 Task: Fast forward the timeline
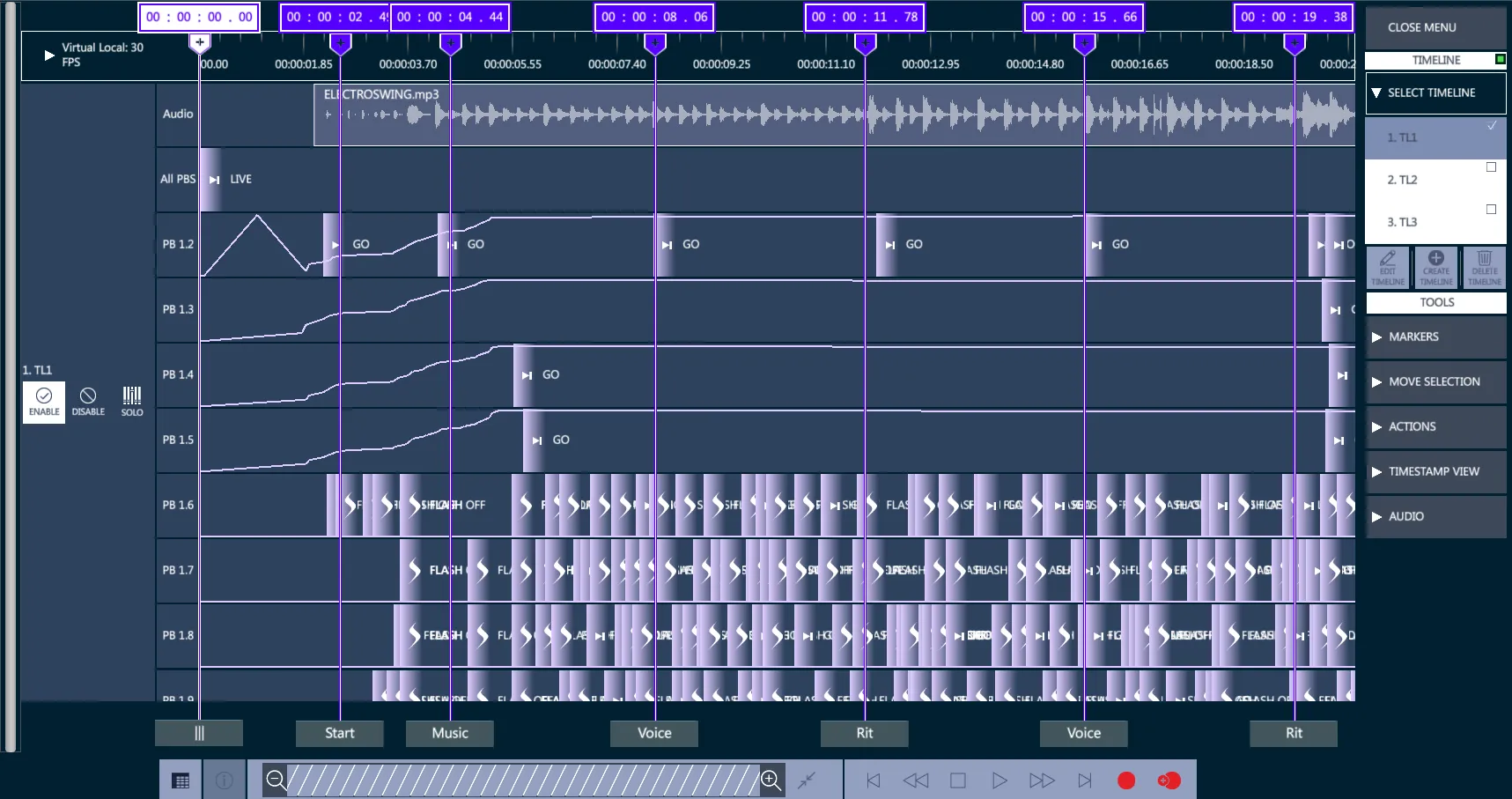tap(1042, 781)
